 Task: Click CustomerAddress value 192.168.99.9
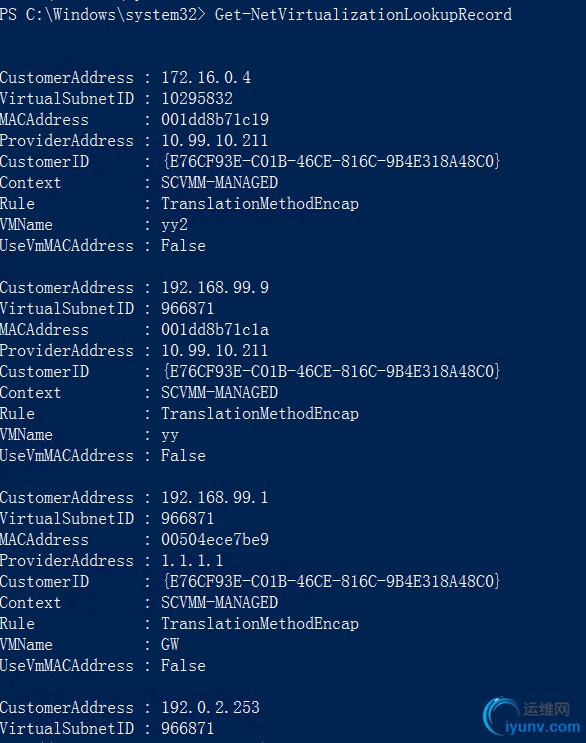coord(215,287)
